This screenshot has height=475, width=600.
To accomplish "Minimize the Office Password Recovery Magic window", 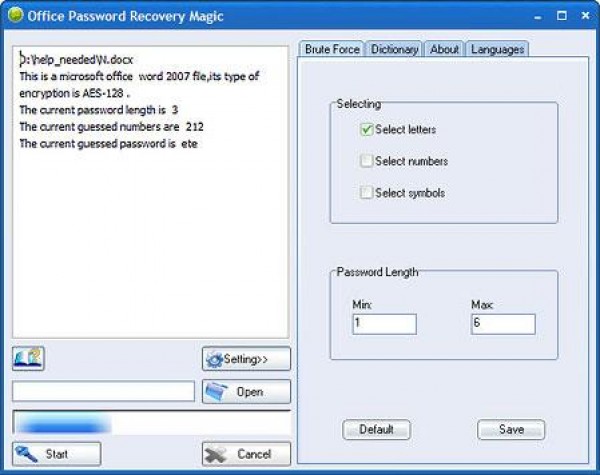I will pyautogui.click(x=538, y=16).
